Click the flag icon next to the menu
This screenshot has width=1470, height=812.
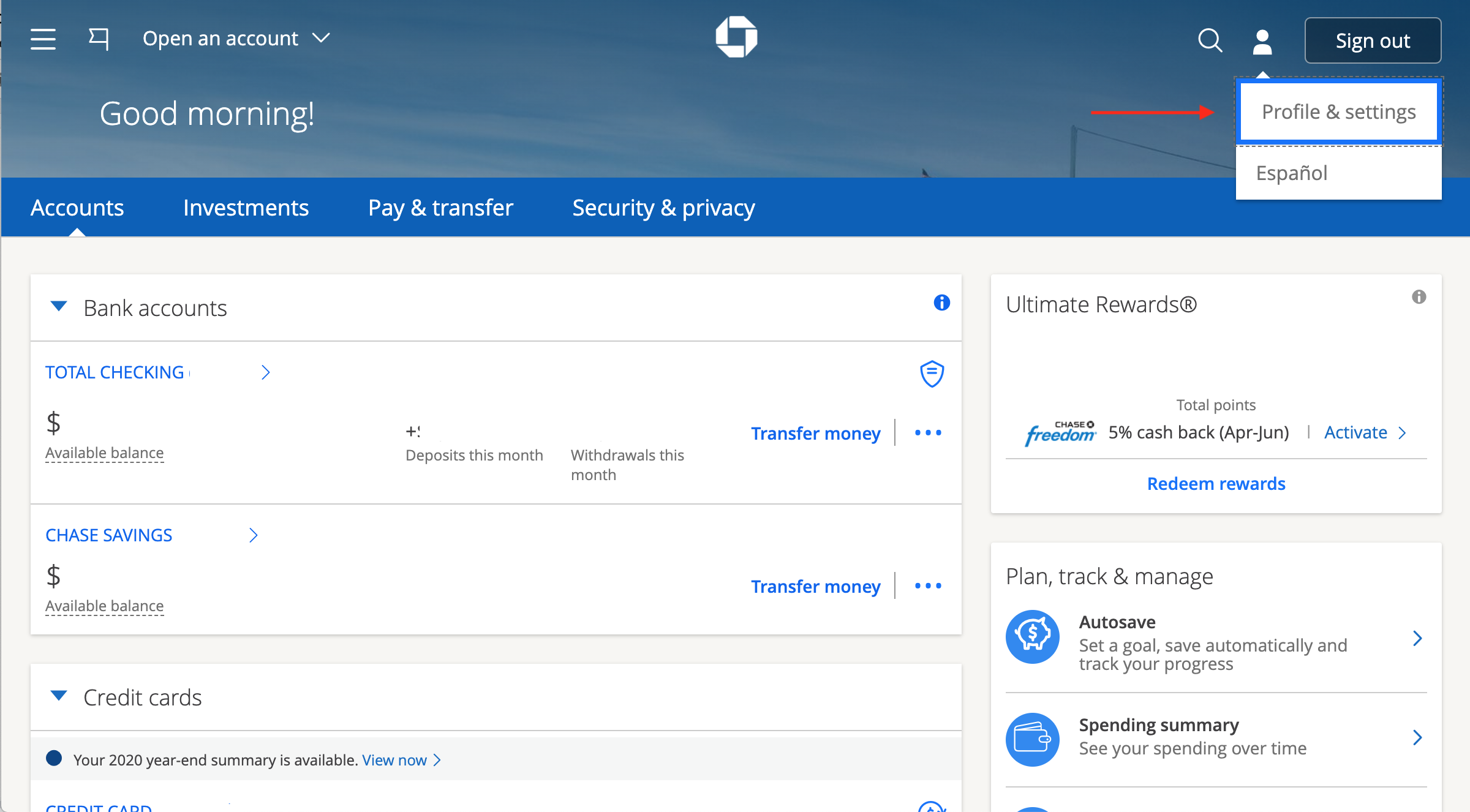tap(98, 39)
